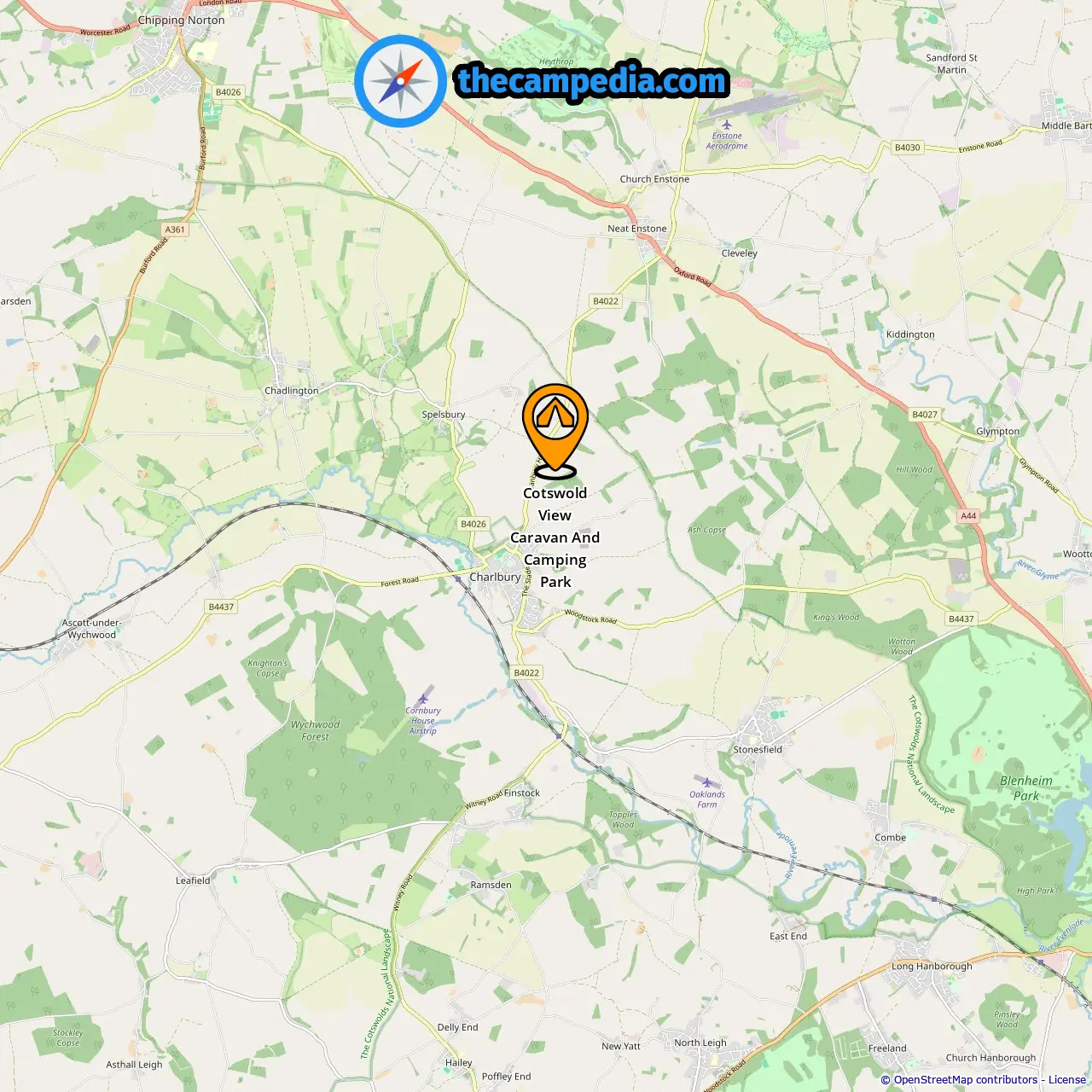Click the Enstone Aerodrome airplane icon
The height and width of the screenshot is (1092, 1092).
(727, 125)
